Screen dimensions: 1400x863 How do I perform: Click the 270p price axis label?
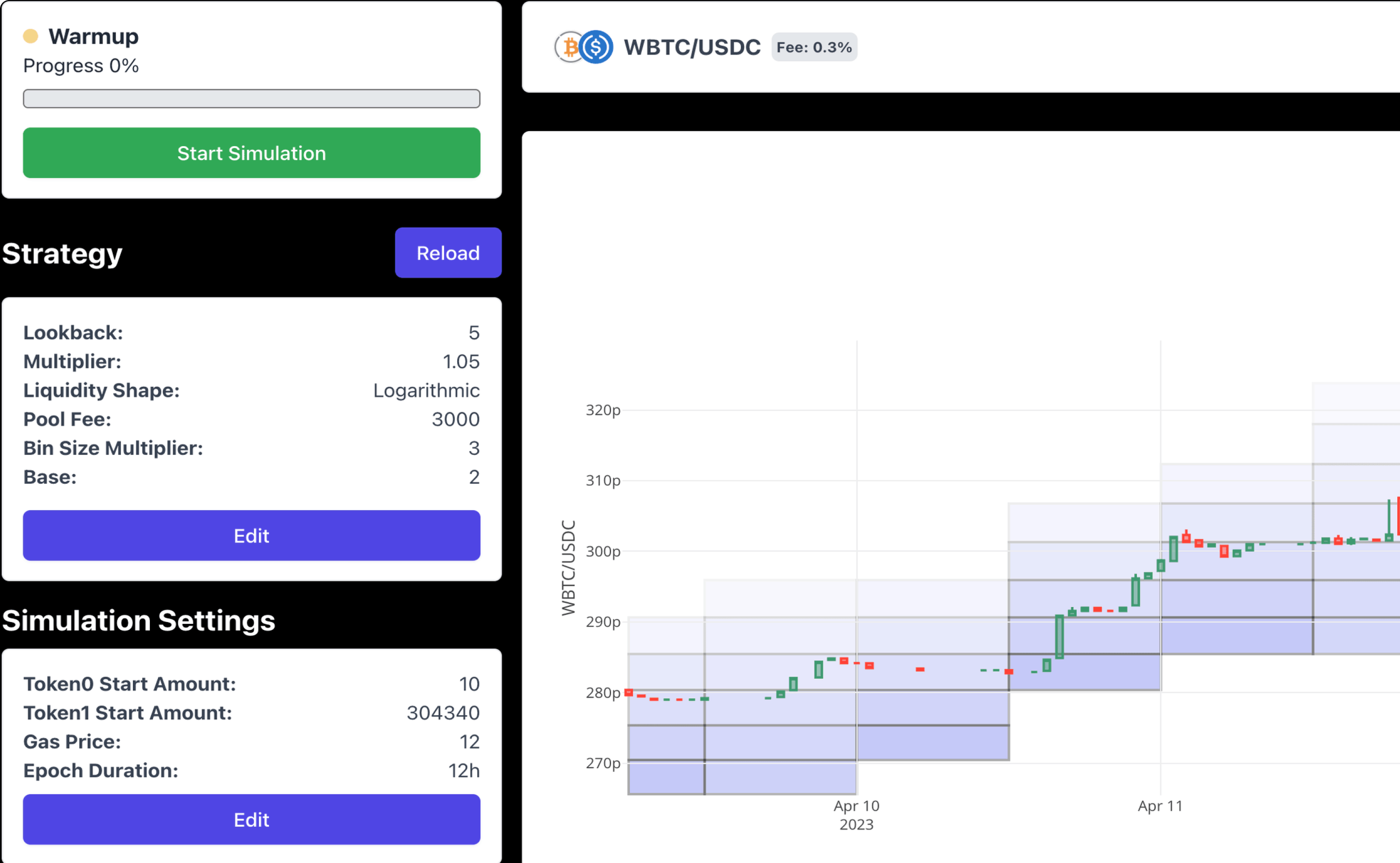click(603, 763)
